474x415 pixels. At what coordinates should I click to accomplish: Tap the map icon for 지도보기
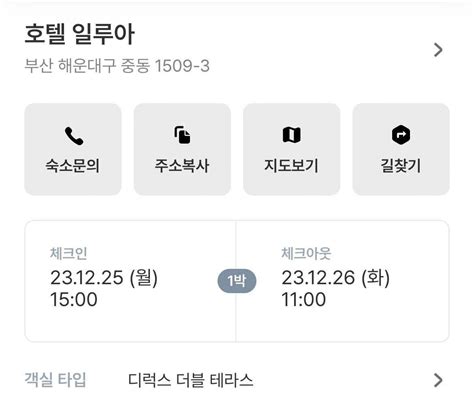click(292, 135)
